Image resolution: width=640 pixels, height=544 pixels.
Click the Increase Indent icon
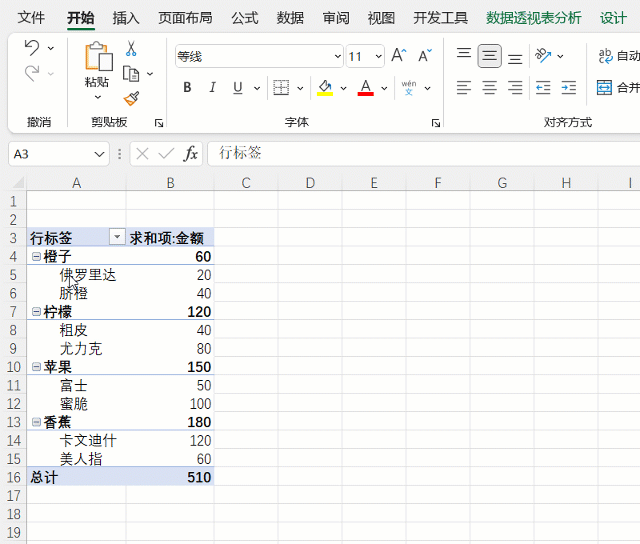(x=568, y=88)
